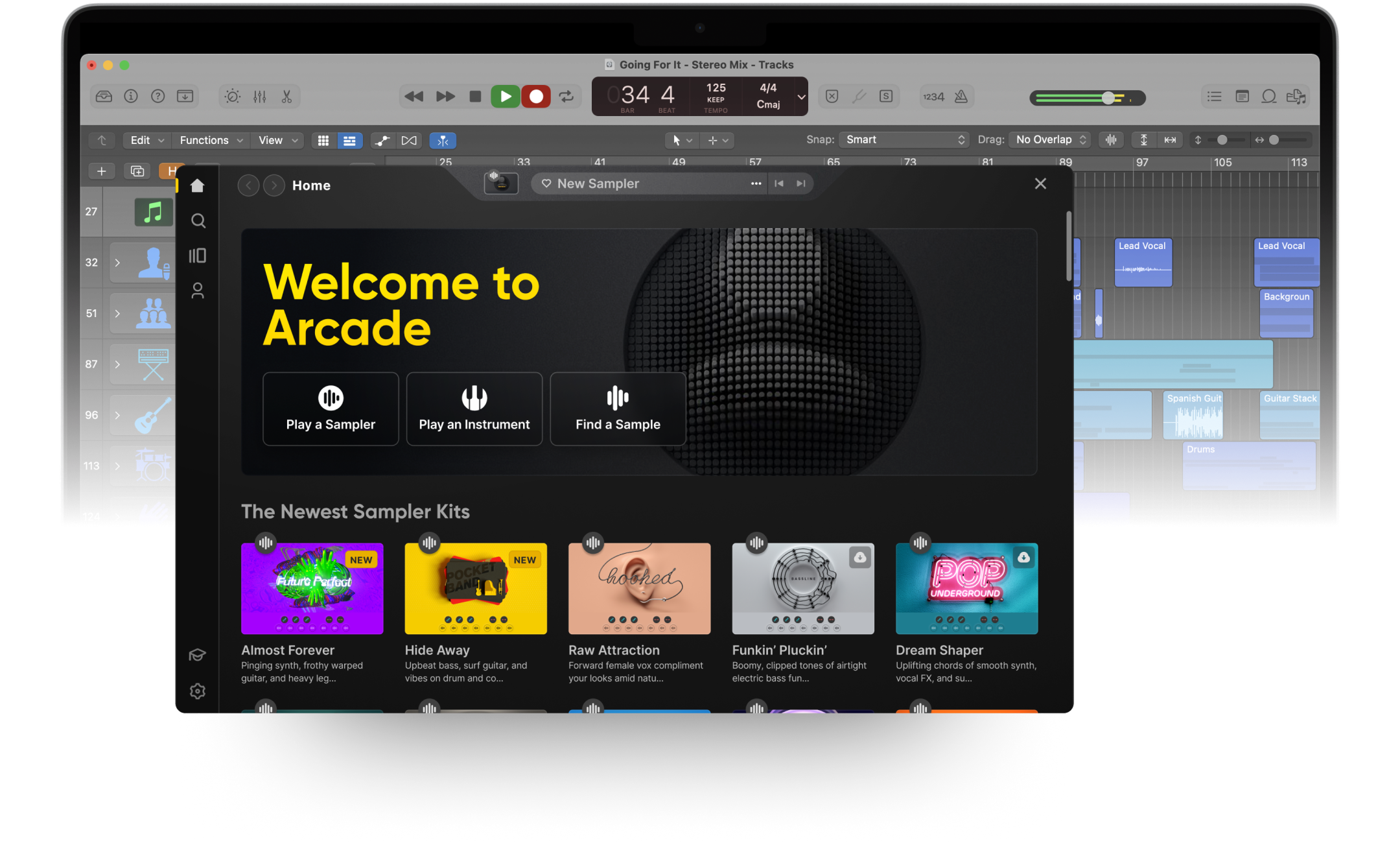Open the Snap Smart dropdown
Image resolution: width=1400 pixels, height=856 pixels.
904,140
